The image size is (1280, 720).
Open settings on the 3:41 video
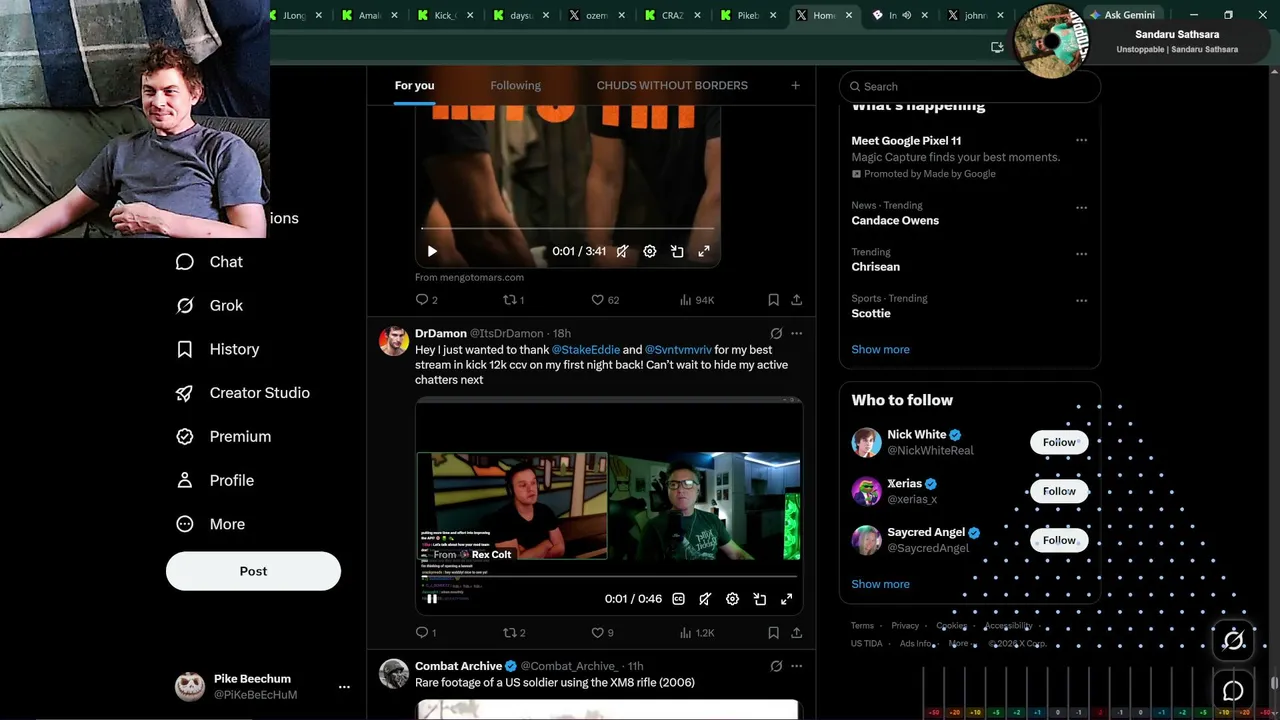(x=650, y=252)
